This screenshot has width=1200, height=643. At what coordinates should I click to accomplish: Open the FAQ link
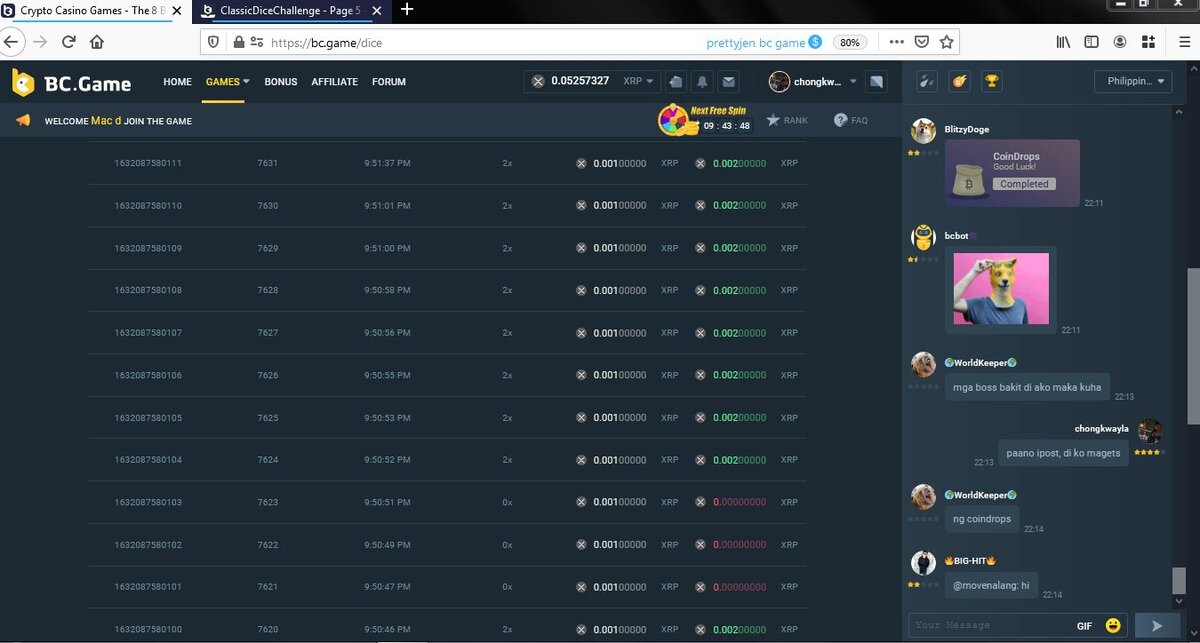coord(851,120)
